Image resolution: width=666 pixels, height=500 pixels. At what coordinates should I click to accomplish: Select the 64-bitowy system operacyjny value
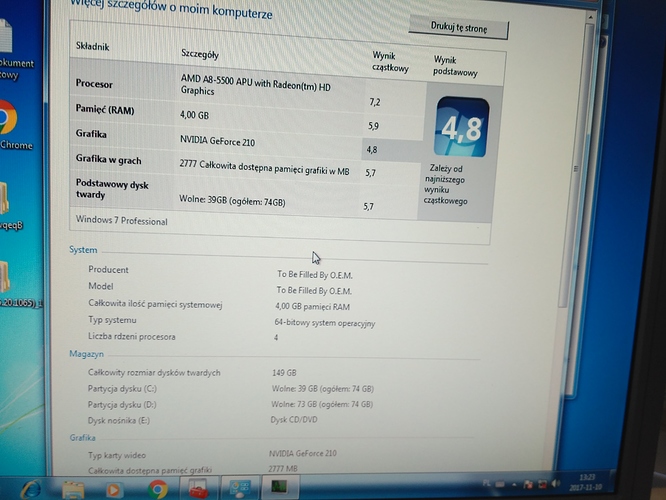point(325,323)
